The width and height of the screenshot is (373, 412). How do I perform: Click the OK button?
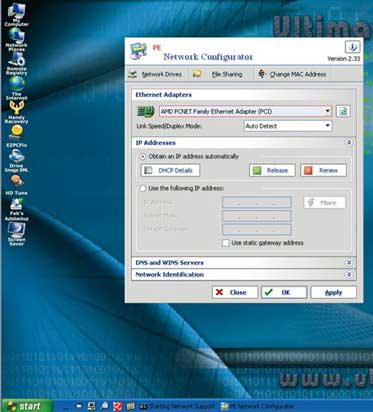tap(284, 292)
